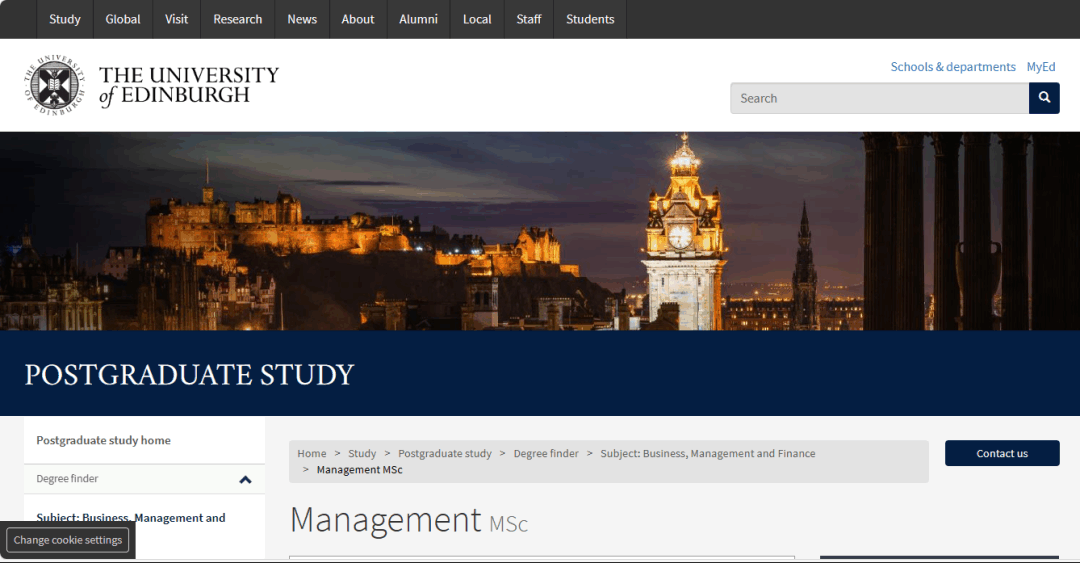Image resolution: width=1080 pixels, height=563 pixels.
Task: Go to the Students section
Action: tap(590, 19)
